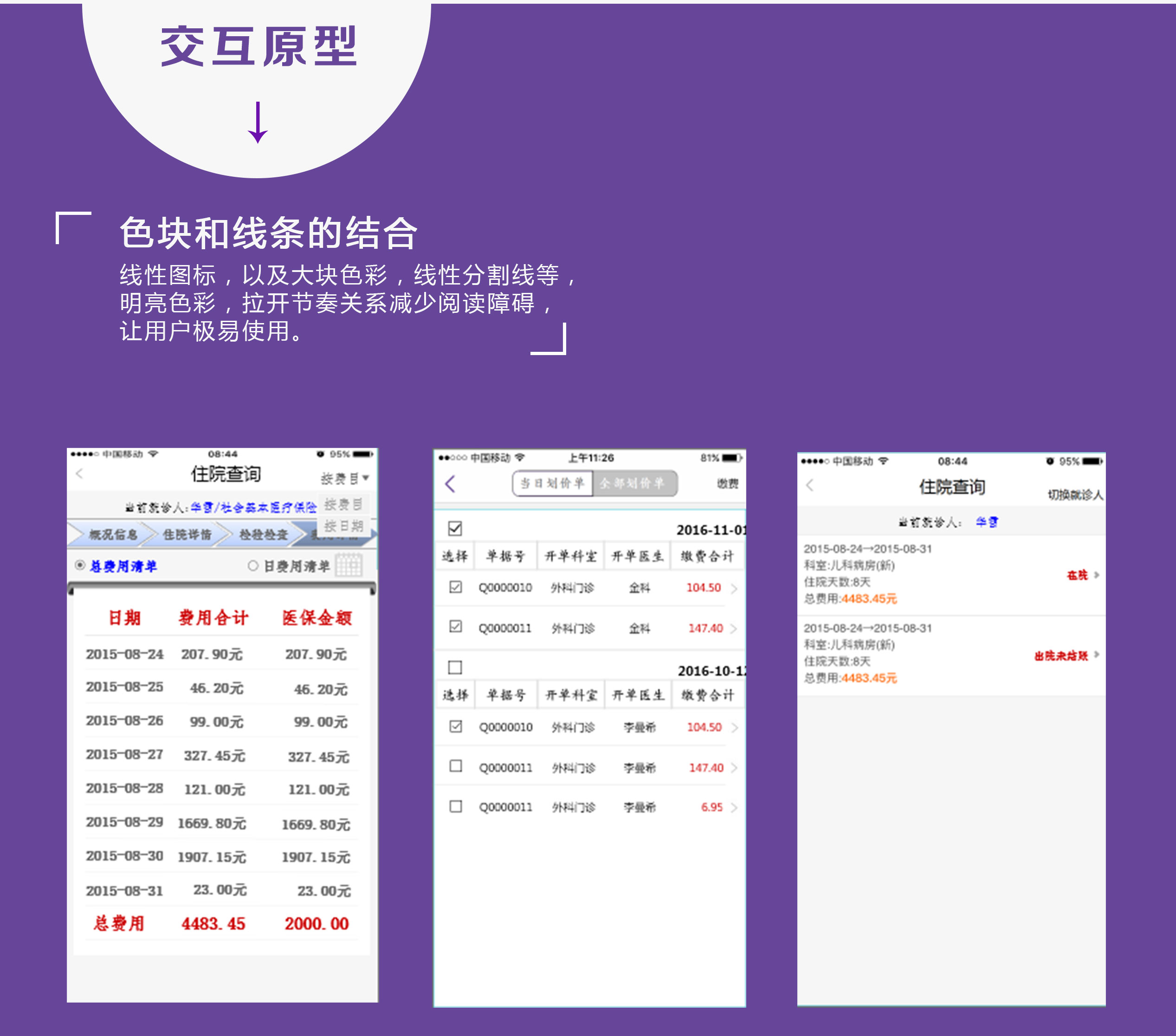This screenshot has width=1176, height=1036.
Task: Click the blue back arrow in middle phone
Action: coord(451,484)
